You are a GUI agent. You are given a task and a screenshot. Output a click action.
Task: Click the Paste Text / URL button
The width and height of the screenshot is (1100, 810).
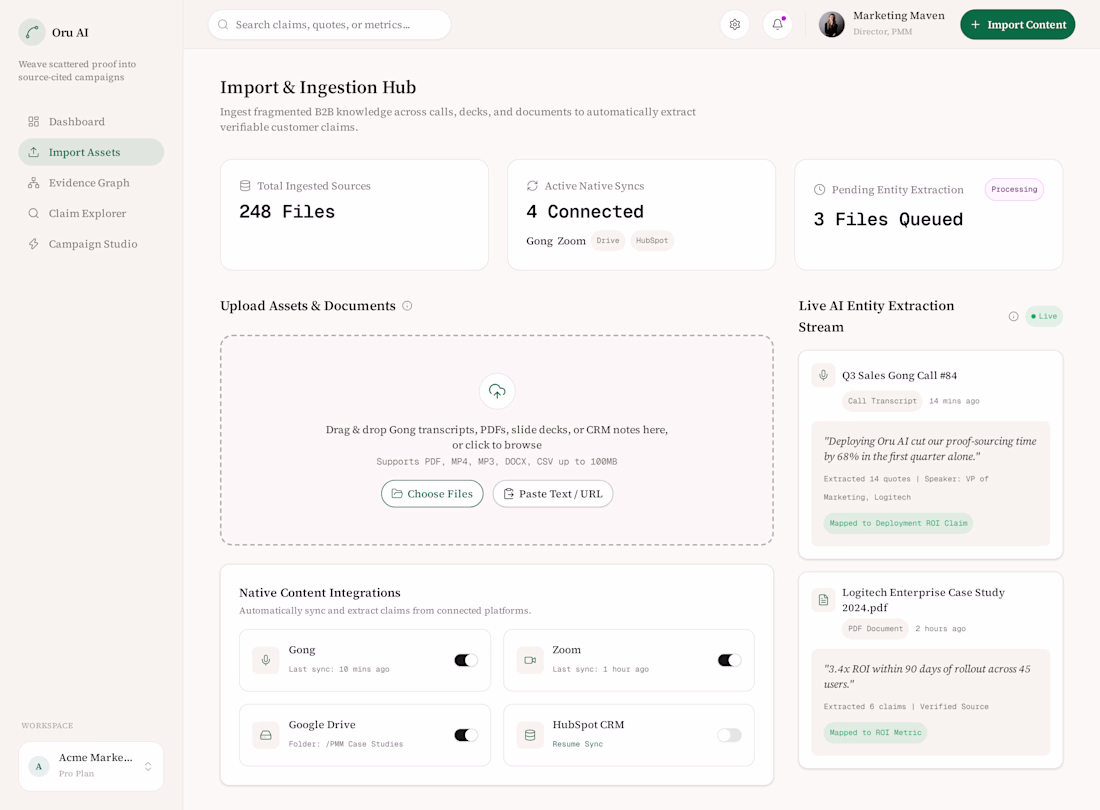(553, 494)
